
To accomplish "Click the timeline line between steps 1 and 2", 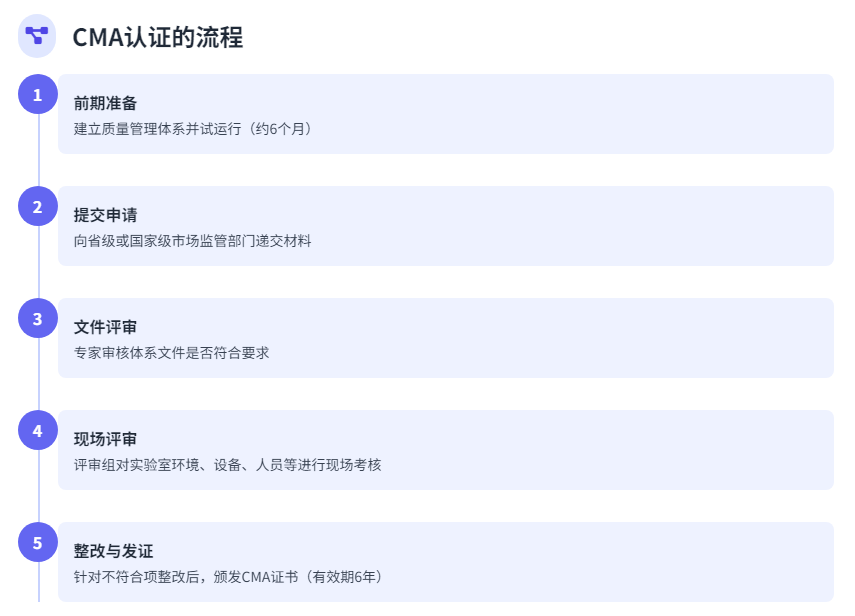I will point(39,151).
